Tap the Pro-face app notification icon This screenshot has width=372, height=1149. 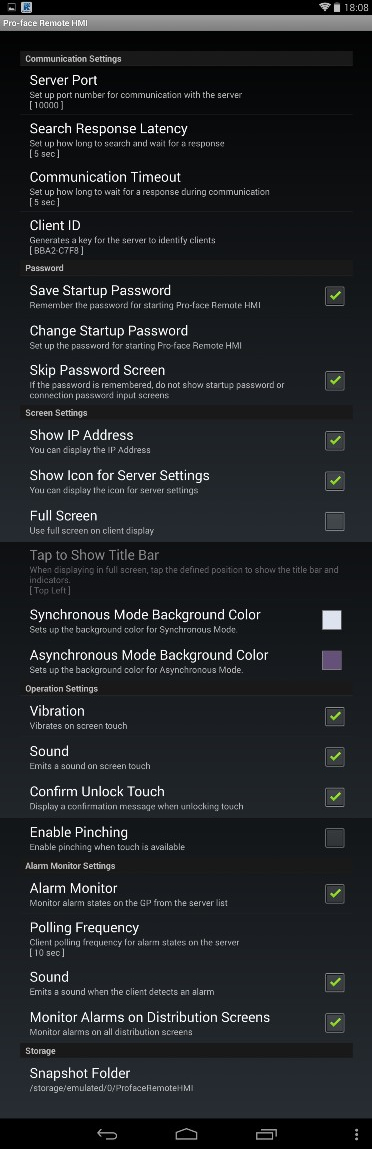[x=26, y=7]
